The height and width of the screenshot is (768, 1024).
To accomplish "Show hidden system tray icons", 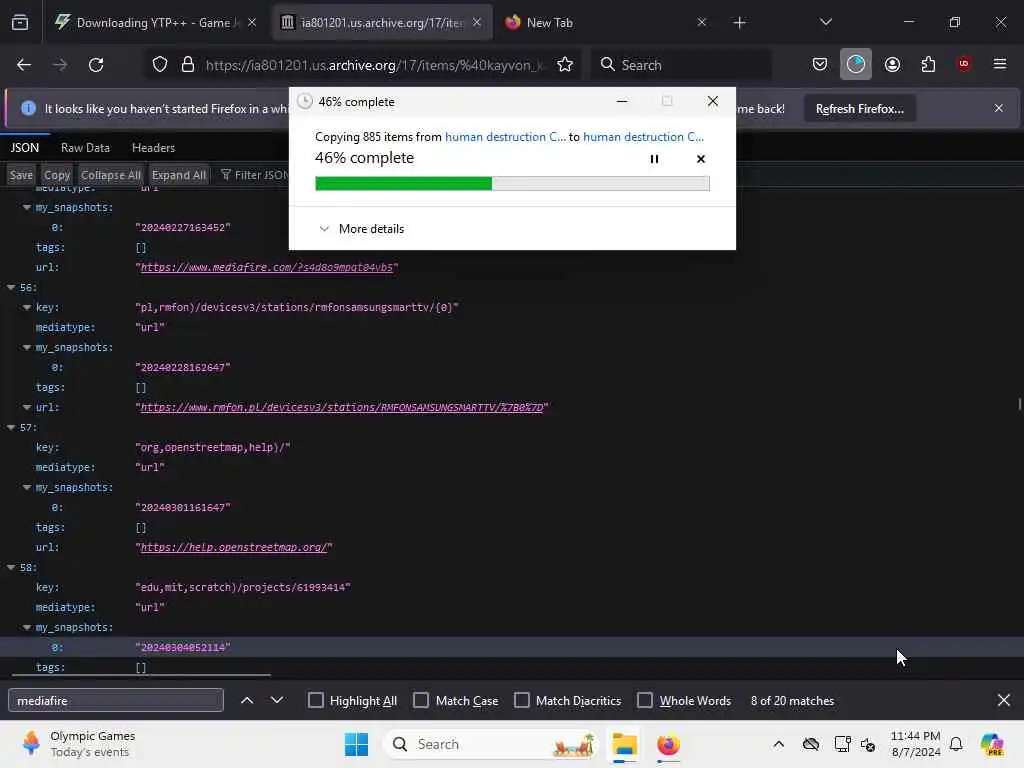I will click(x=778, y=744).
